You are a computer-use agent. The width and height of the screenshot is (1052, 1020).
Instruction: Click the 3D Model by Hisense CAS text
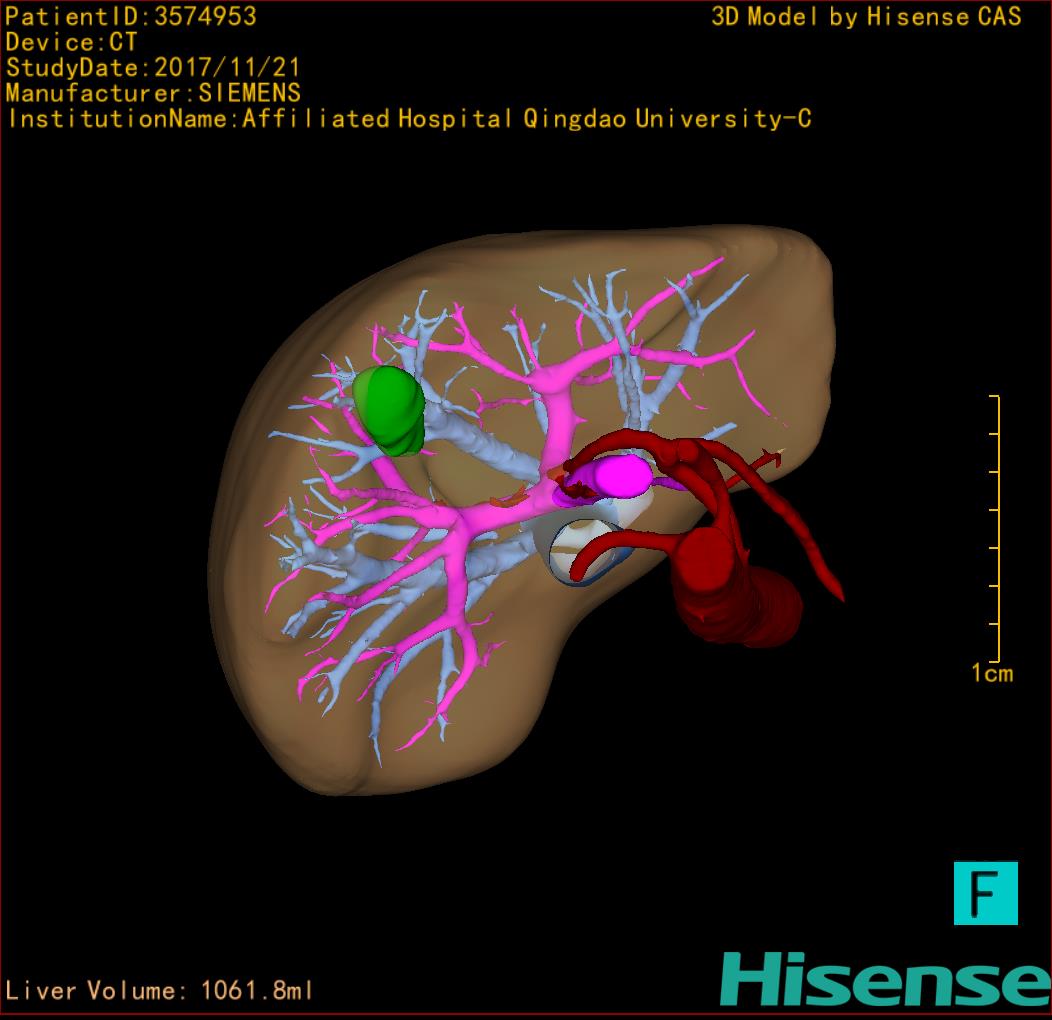pos(866,17)
